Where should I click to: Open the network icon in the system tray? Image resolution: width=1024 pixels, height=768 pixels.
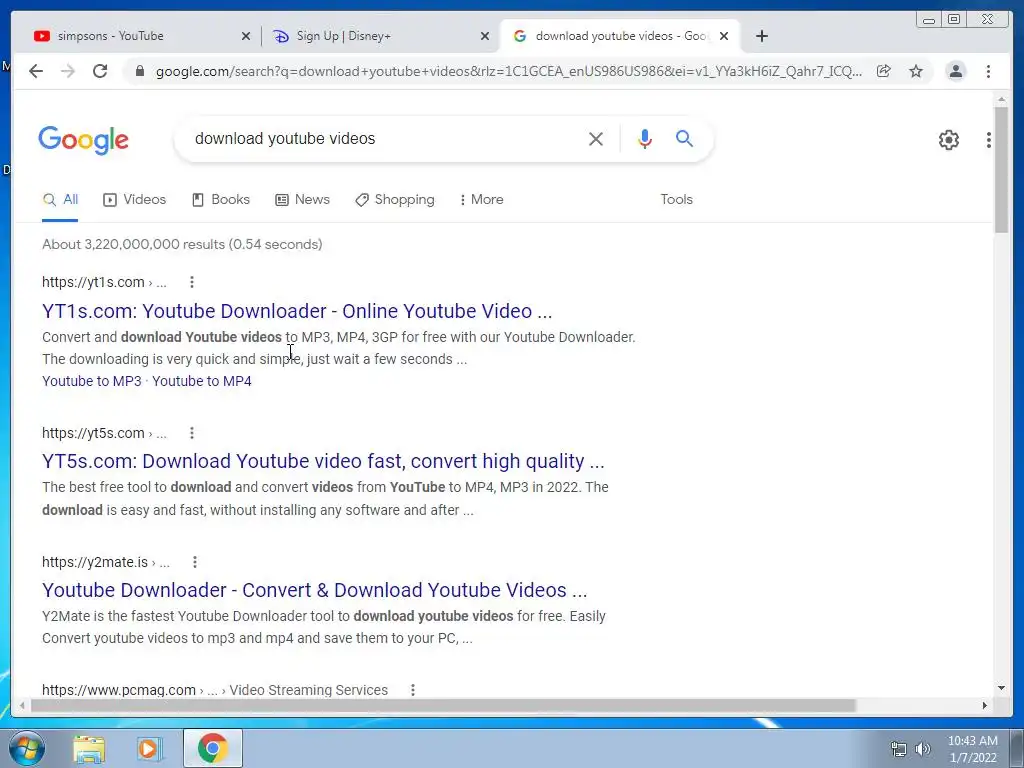(899, 749)
